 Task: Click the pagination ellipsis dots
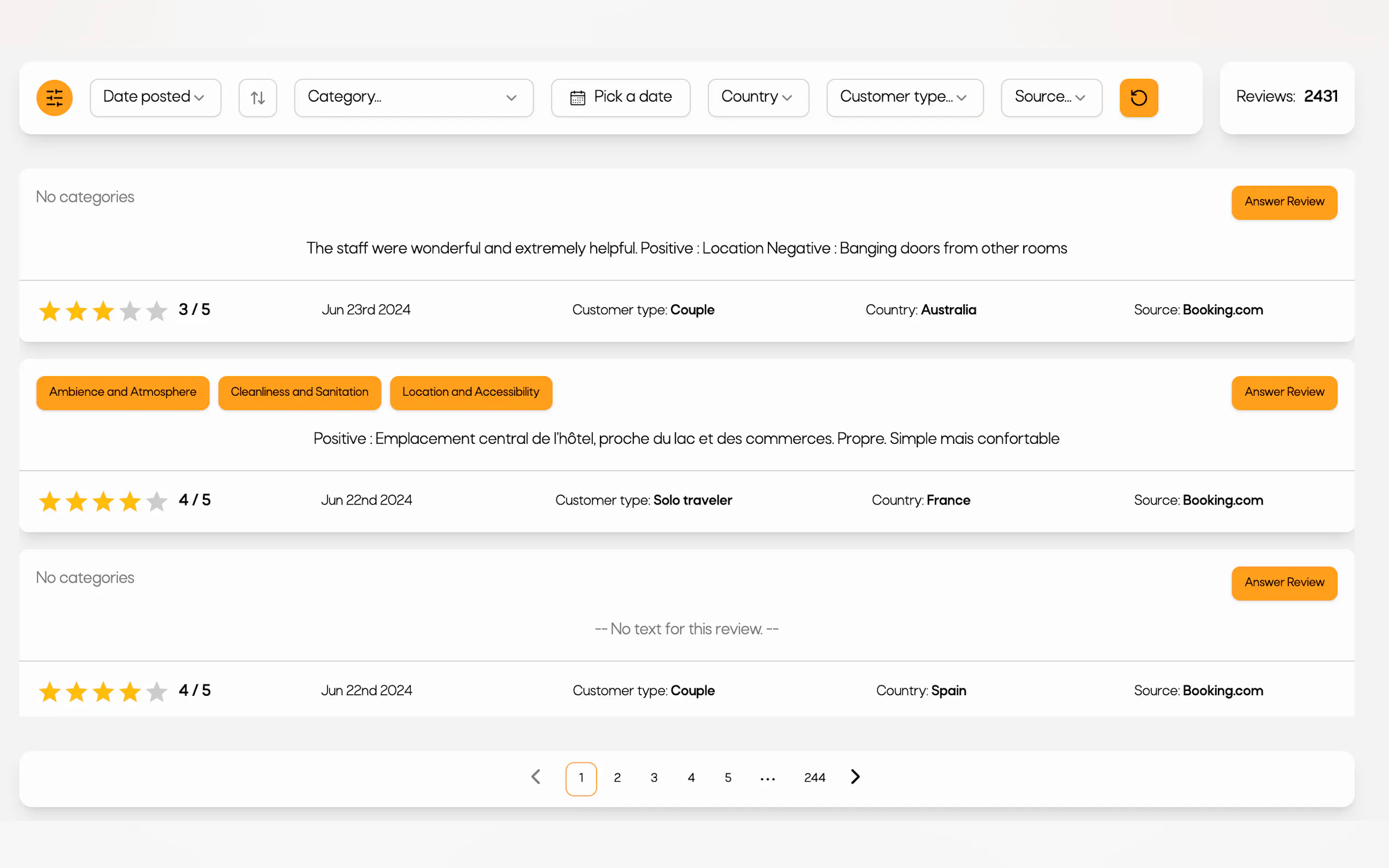[x=767, y=778]
